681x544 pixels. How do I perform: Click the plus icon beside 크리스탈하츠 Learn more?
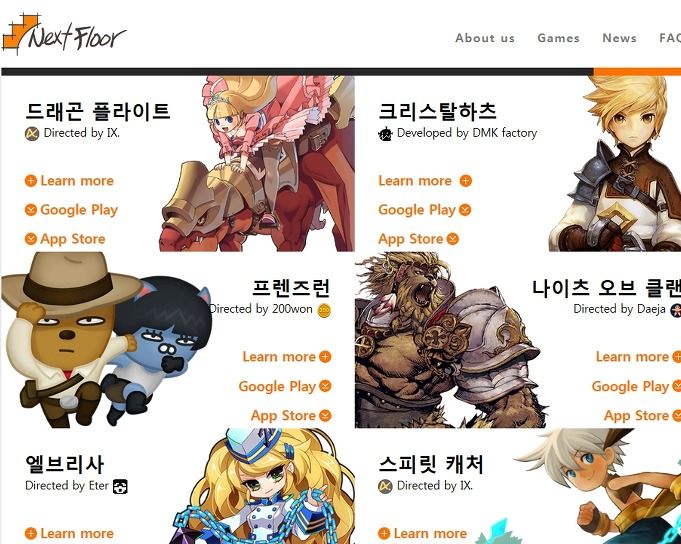pyautogui.click(x=466, y=181)
